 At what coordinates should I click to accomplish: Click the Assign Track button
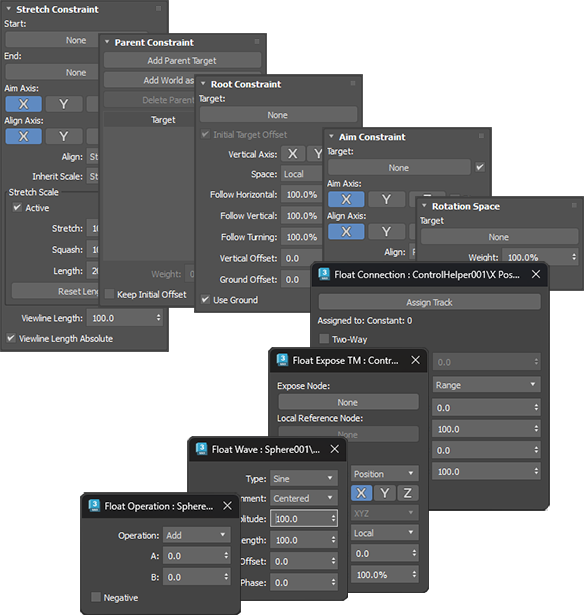(429, 302)
